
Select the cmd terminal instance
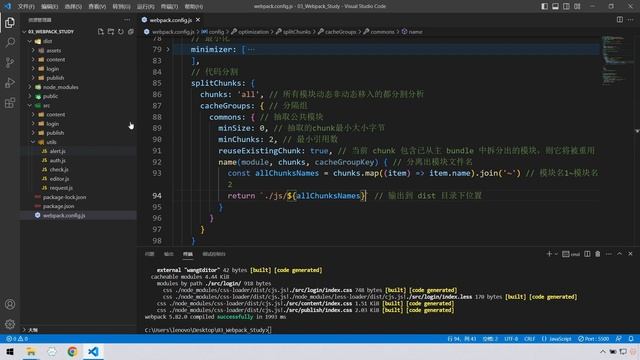tap(571, 254)
